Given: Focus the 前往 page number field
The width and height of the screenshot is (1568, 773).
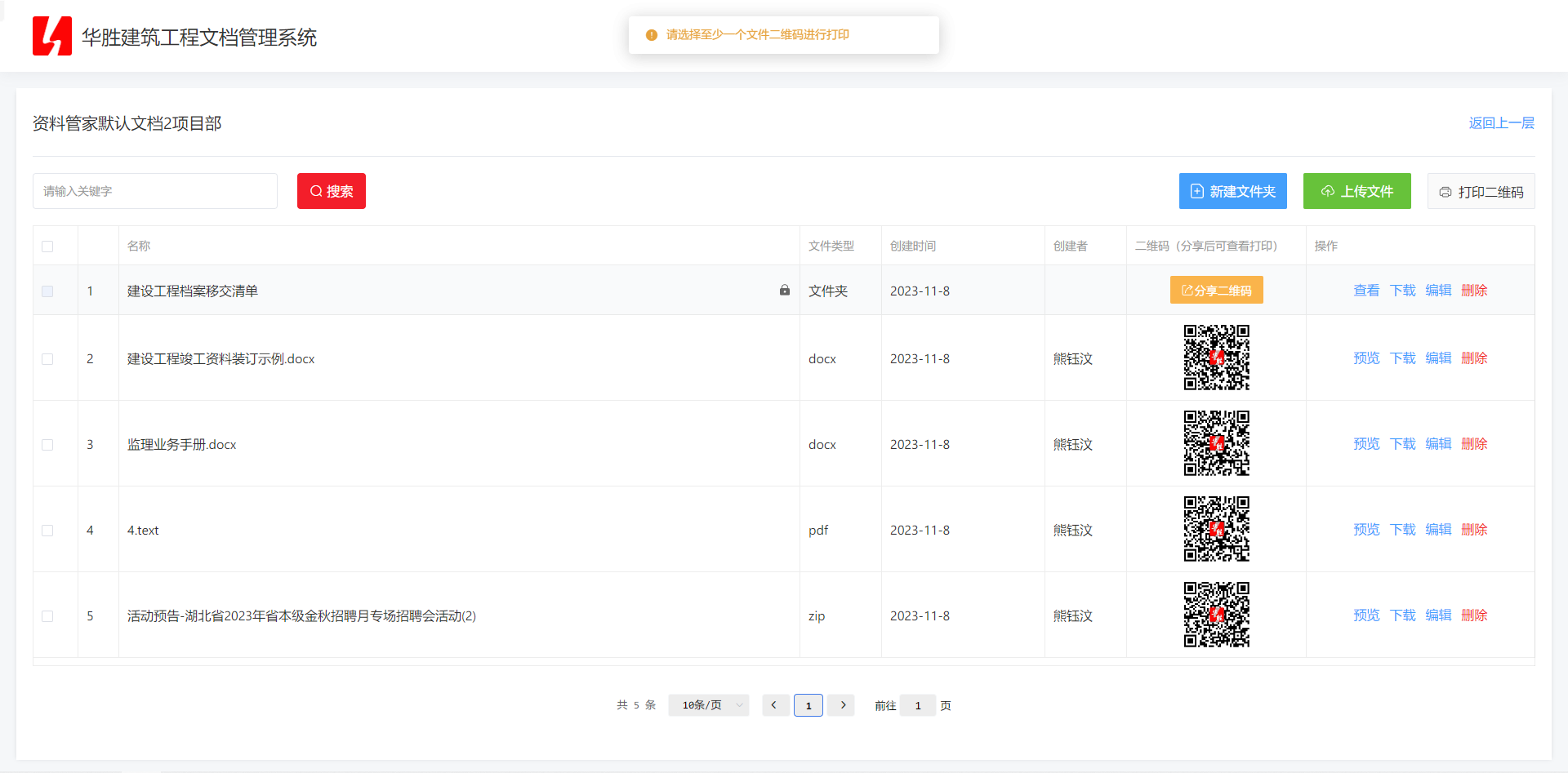Looking at the screenshot, I should click(918, 705).
